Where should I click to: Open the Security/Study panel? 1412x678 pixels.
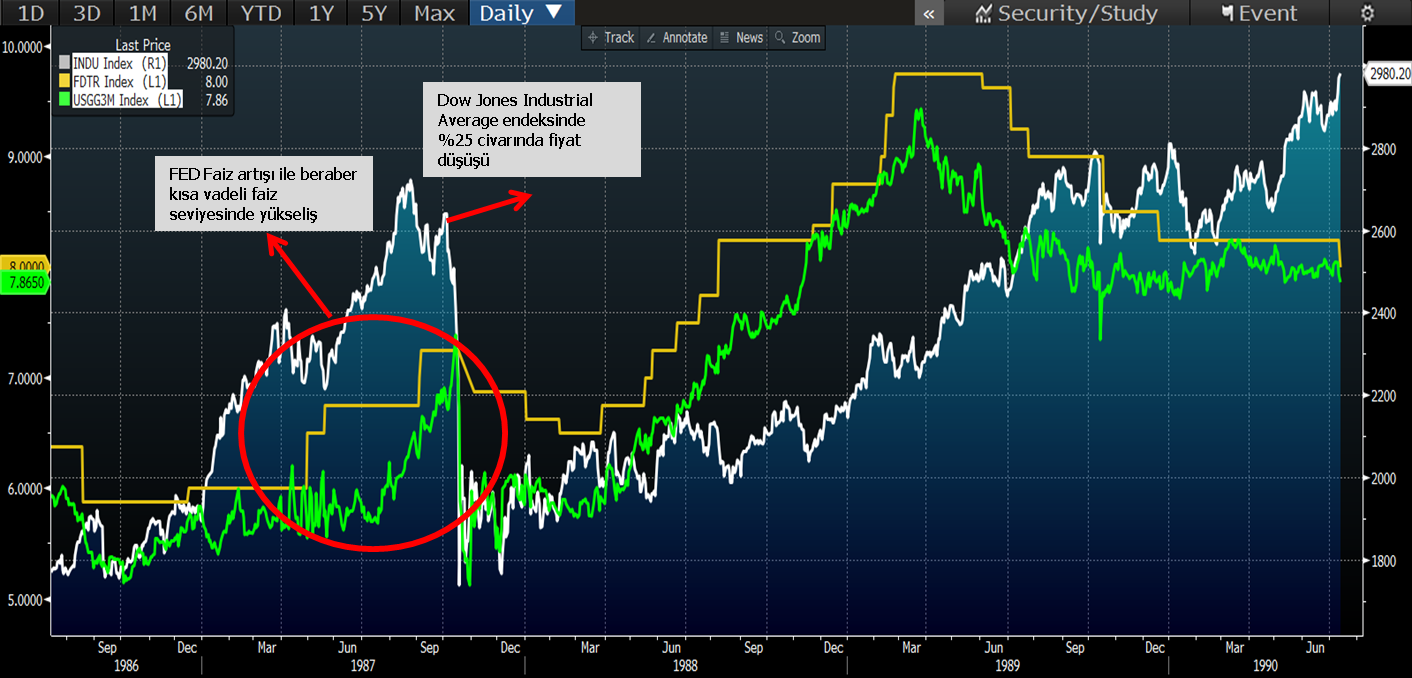[x=1066, y=13]
